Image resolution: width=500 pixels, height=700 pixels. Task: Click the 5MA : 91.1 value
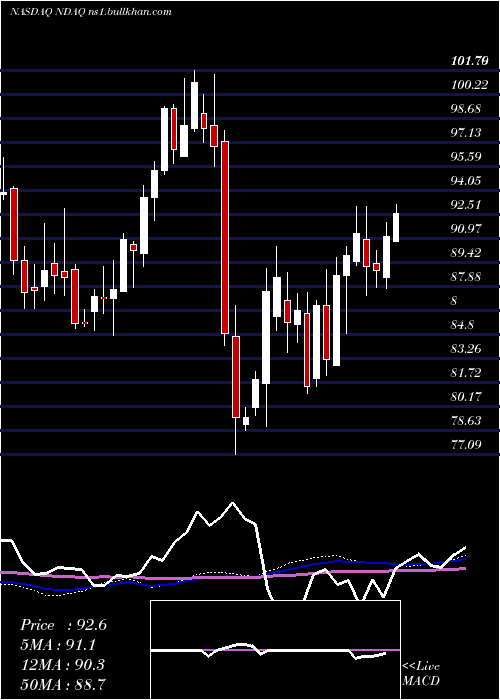coord(58,645)
